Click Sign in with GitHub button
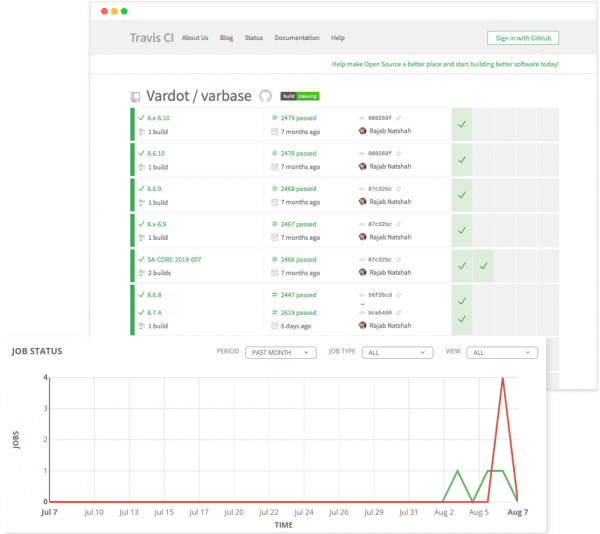 pos(523,38)
